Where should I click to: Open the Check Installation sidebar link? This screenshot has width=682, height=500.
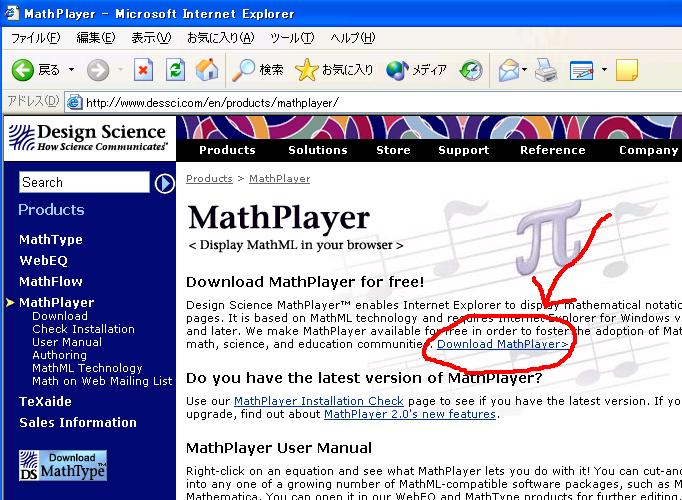84,329
